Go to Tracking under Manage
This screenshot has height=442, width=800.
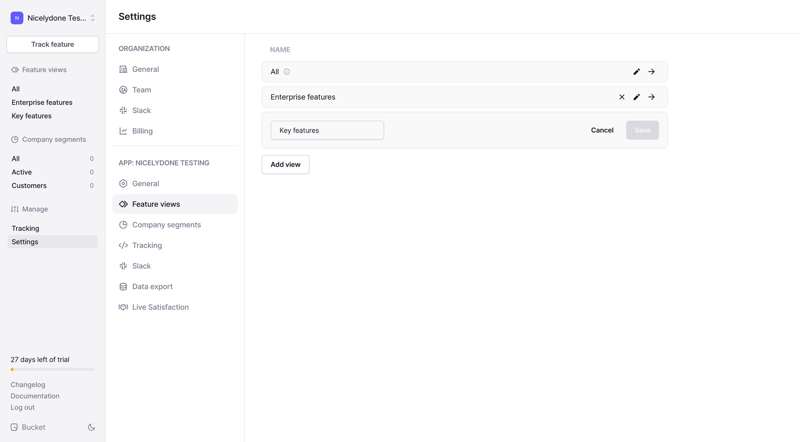26,228
